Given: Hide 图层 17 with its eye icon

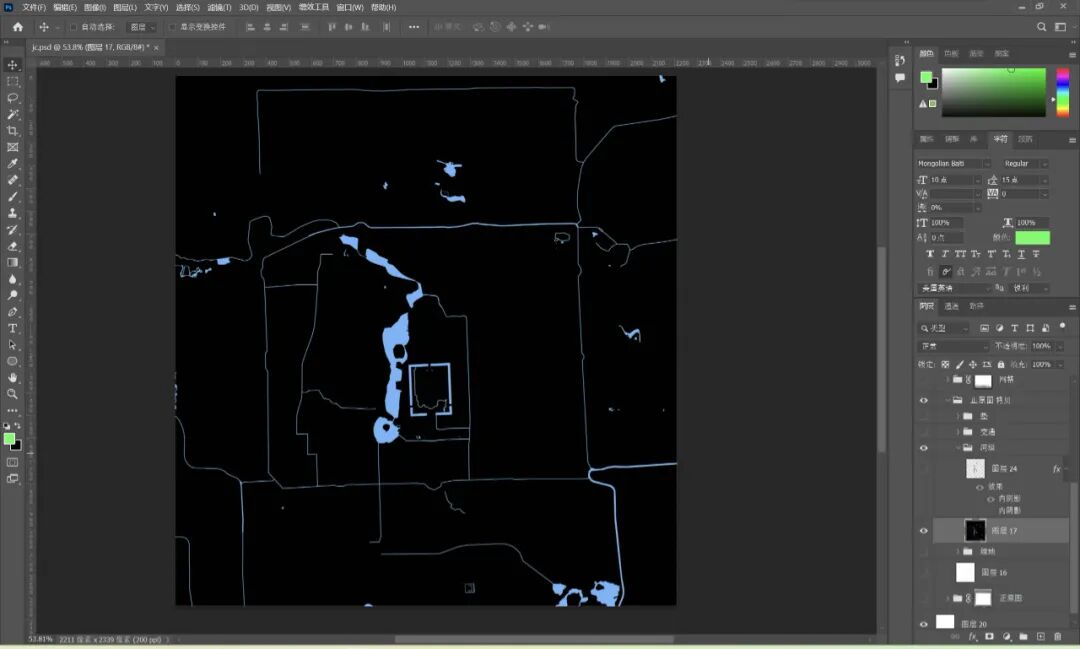Looking at the screenshot, I should [924, 531].
